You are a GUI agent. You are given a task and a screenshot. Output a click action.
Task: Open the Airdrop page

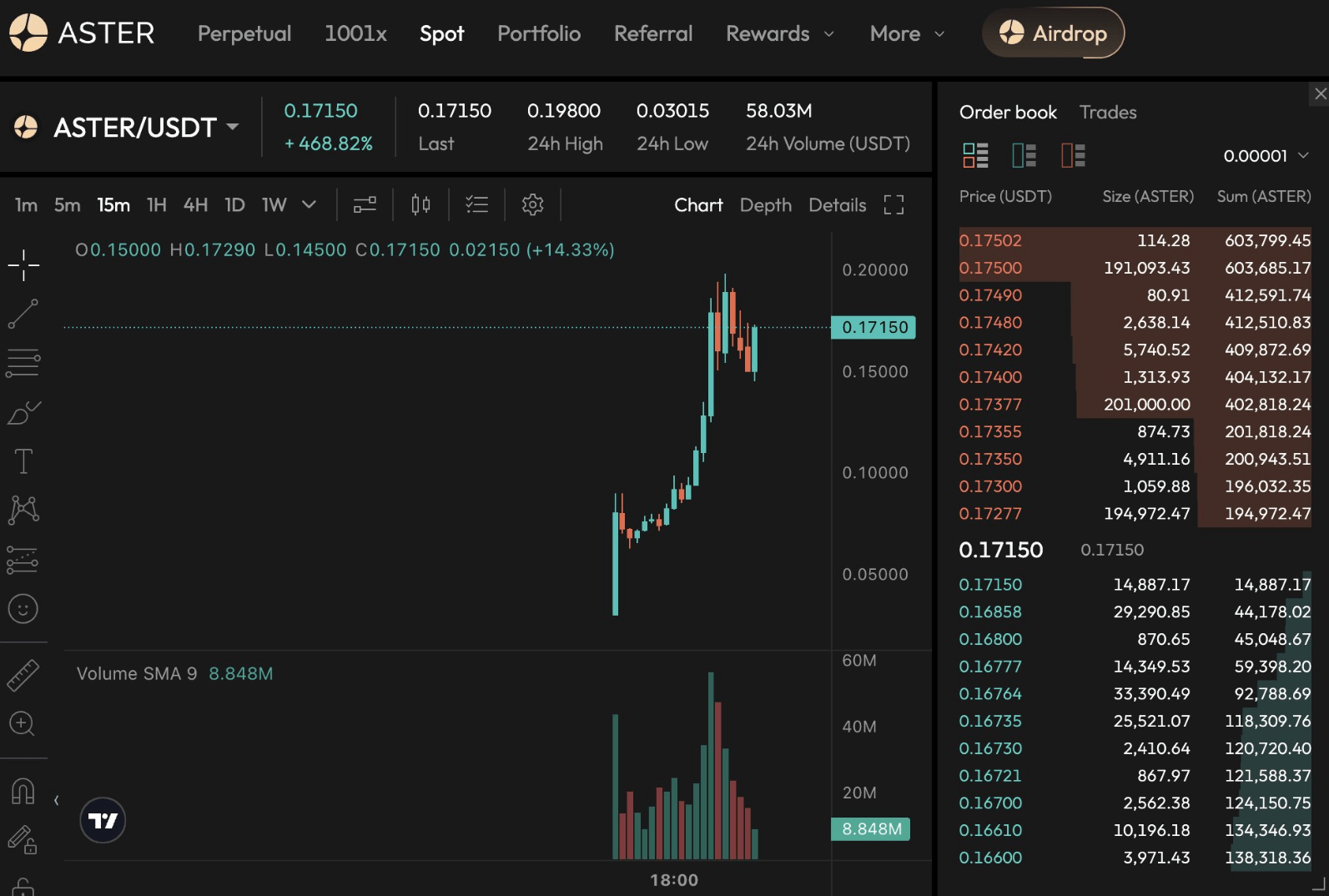1053,33
